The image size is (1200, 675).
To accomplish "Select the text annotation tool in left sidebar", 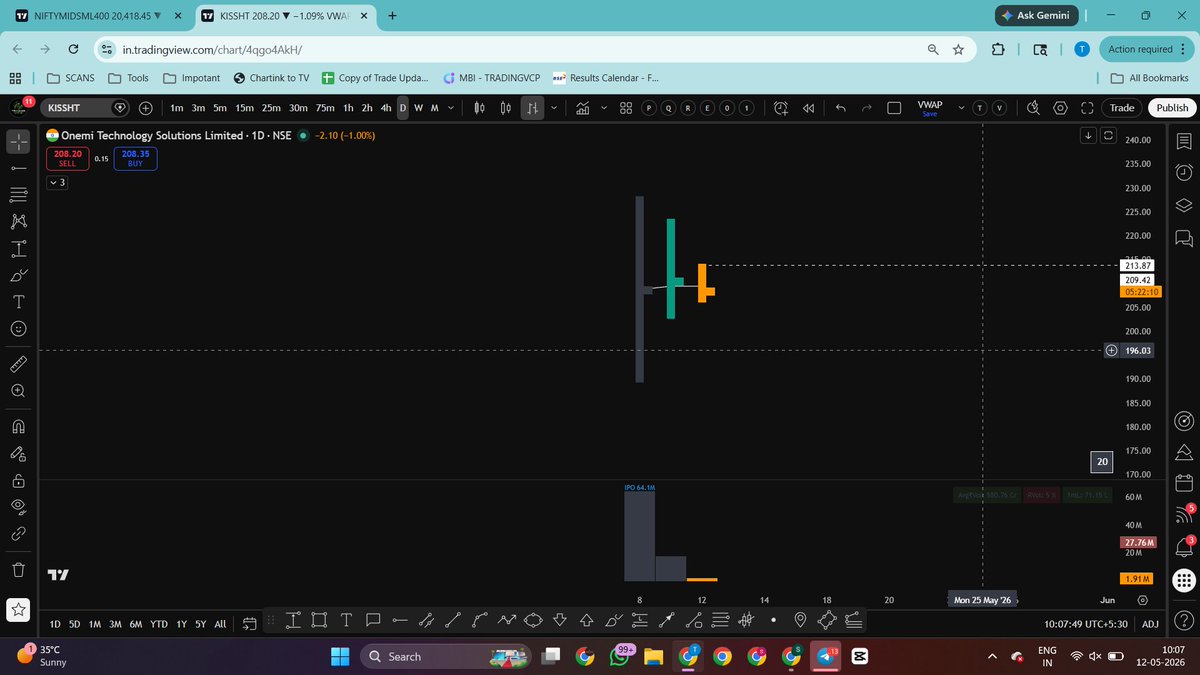I will tap(18, 301).
